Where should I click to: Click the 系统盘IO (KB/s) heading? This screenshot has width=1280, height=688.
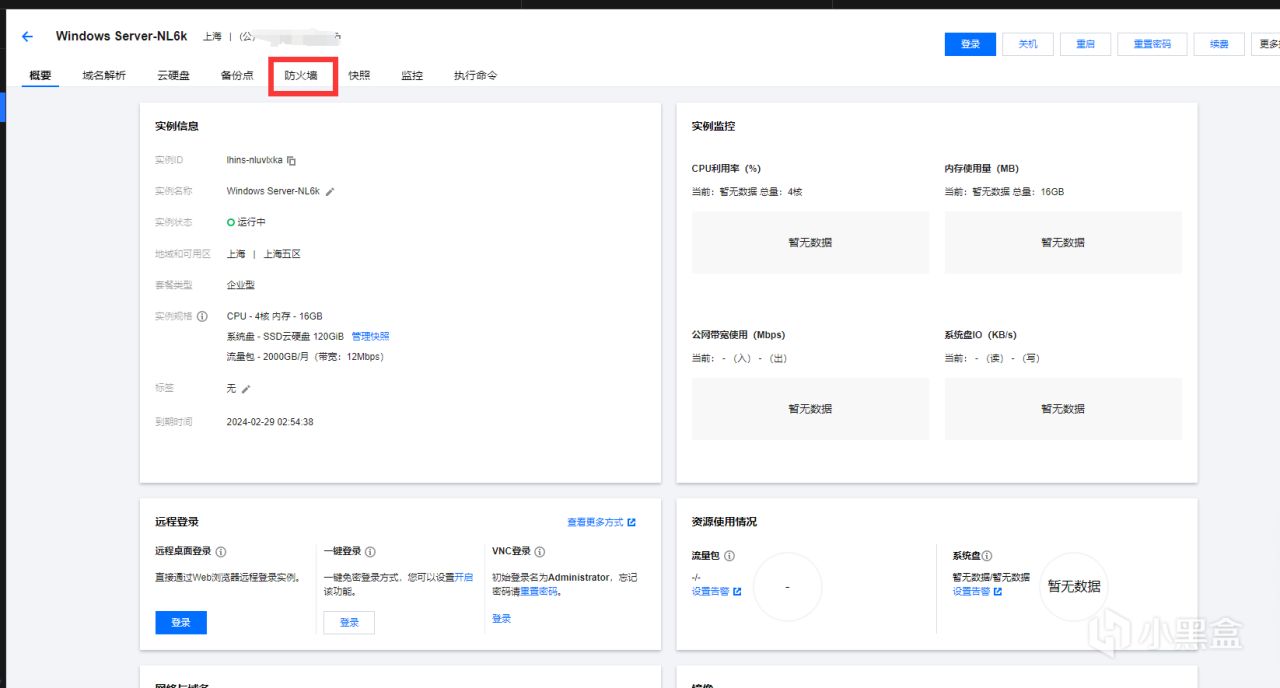click(980, 335)
